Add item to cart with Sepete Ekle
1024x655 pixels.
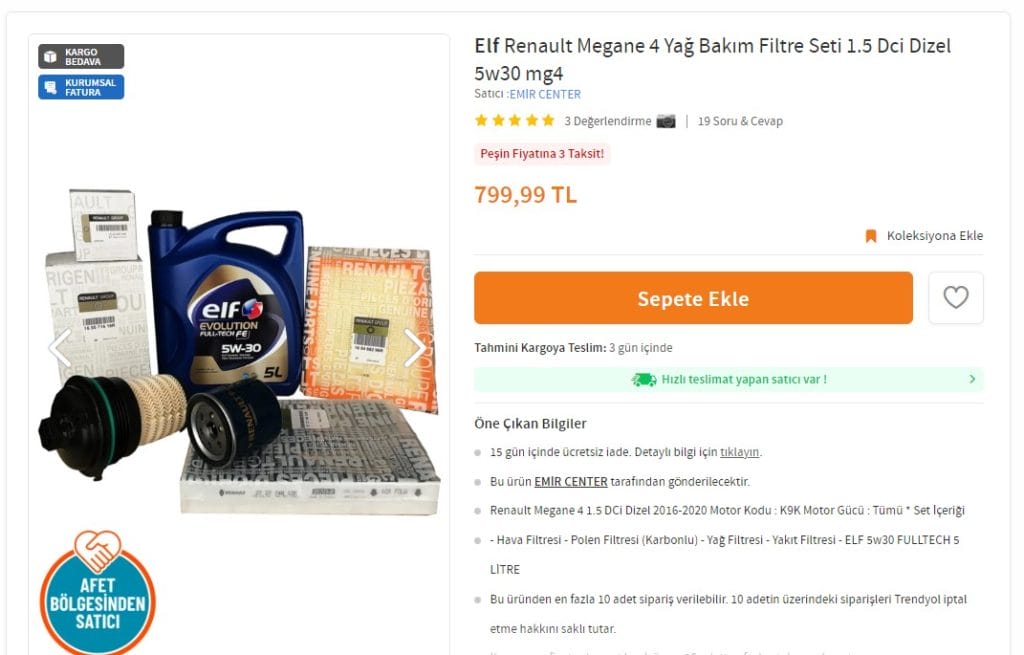(x=694, y=298)
